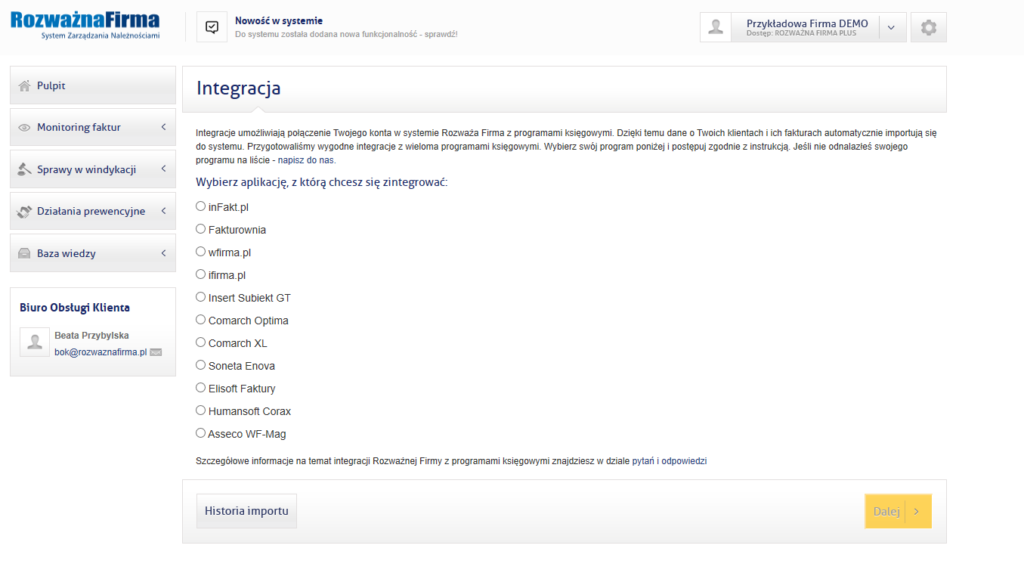Click the Historia importu button

246,511
